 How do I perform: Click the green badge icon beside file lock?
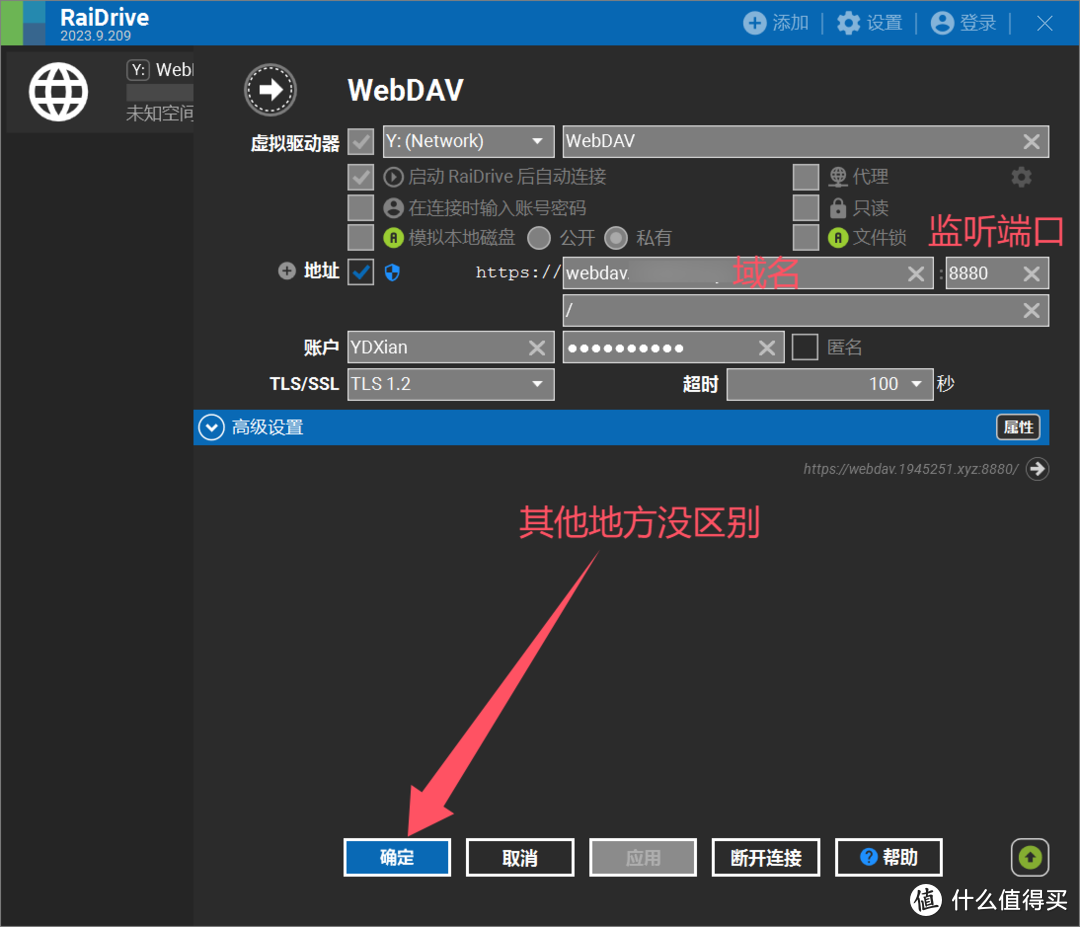pos(838,238)
